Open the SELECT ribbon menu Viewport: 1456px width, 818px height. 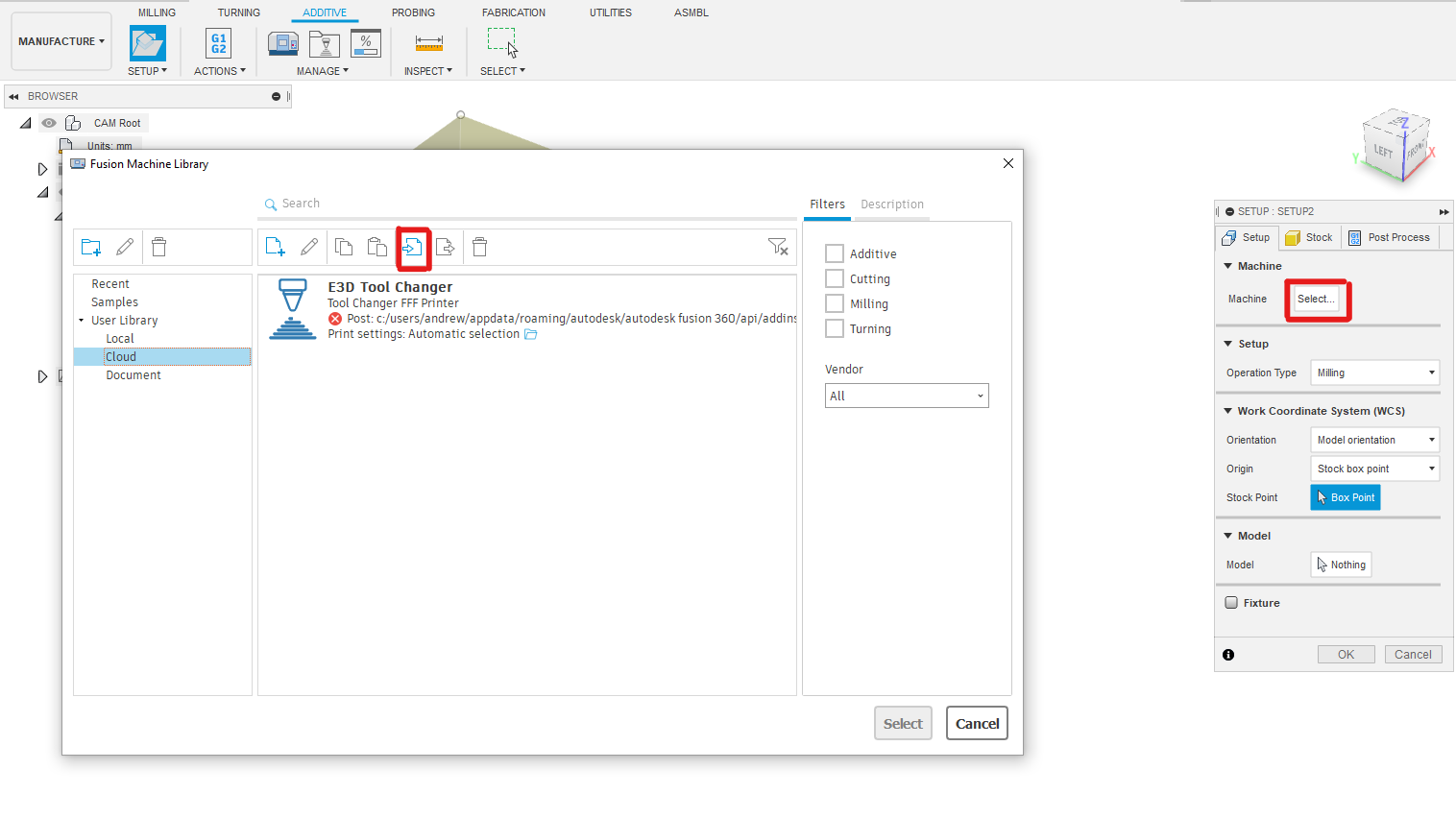point(503,71)
